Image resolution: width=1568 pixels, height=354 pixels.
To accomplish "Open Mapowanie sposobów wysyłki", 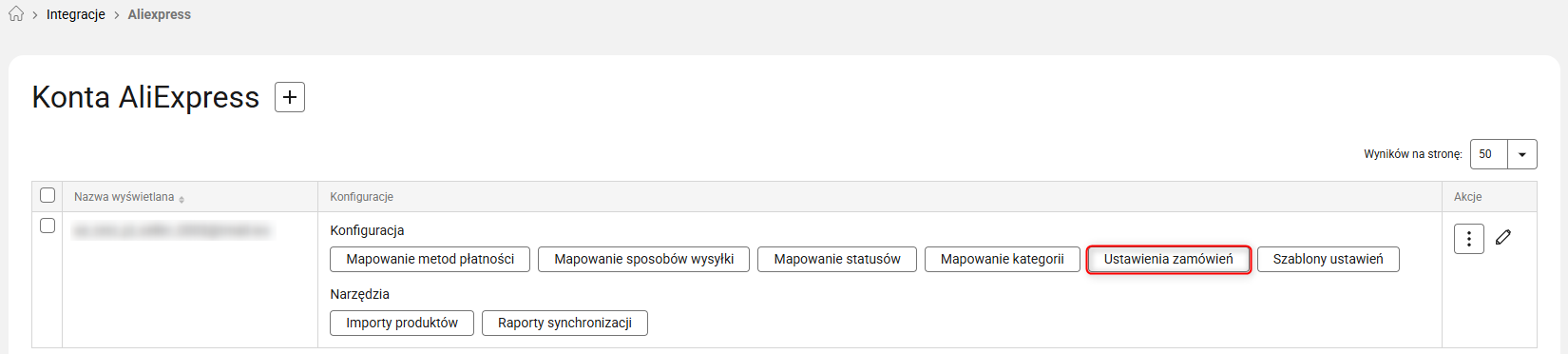I will 644,259.
